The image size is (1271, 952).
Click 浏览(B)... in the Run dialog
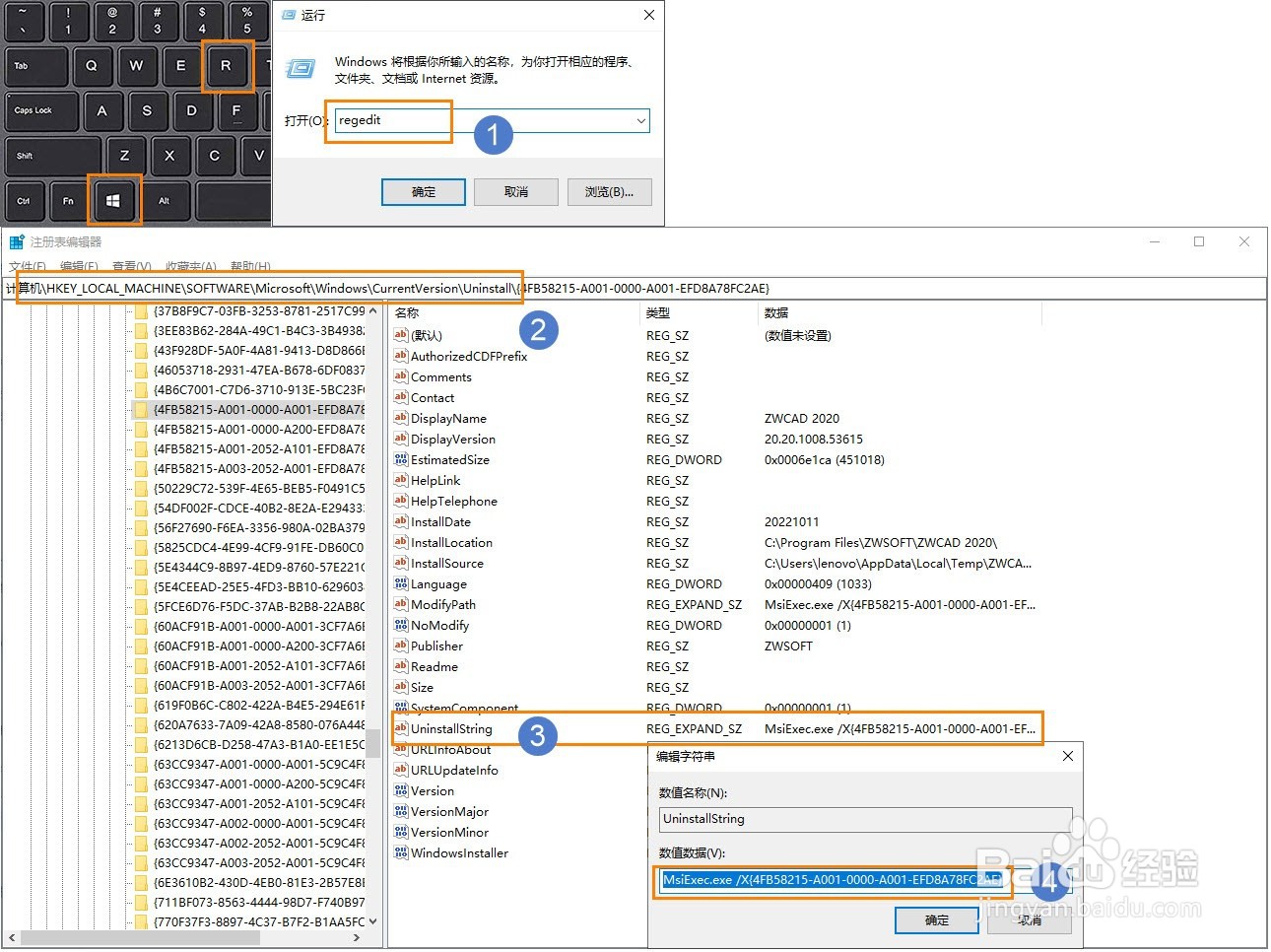click(x=609, y=192)
